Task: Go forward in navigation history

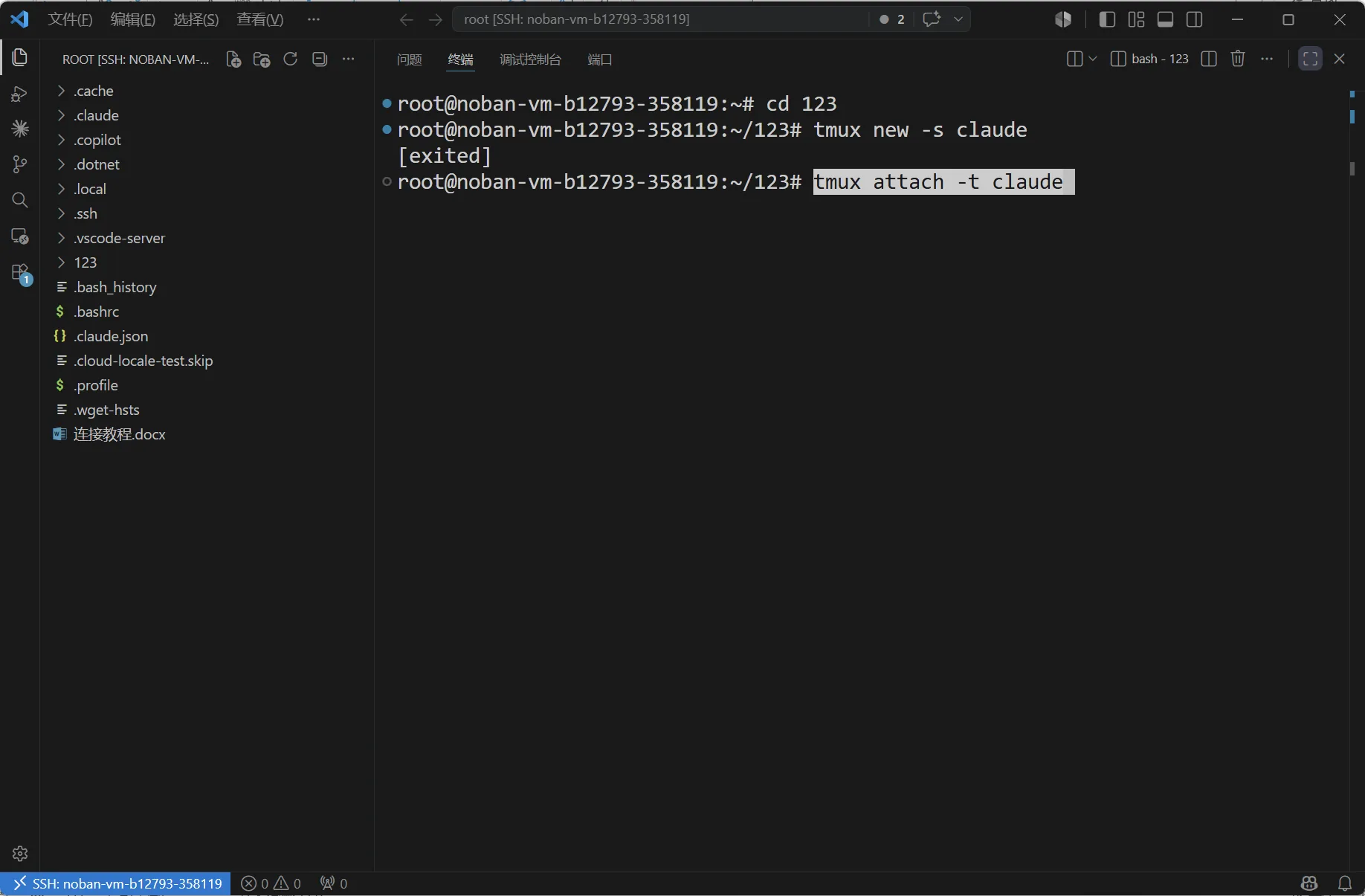Action: pos(436,19)
